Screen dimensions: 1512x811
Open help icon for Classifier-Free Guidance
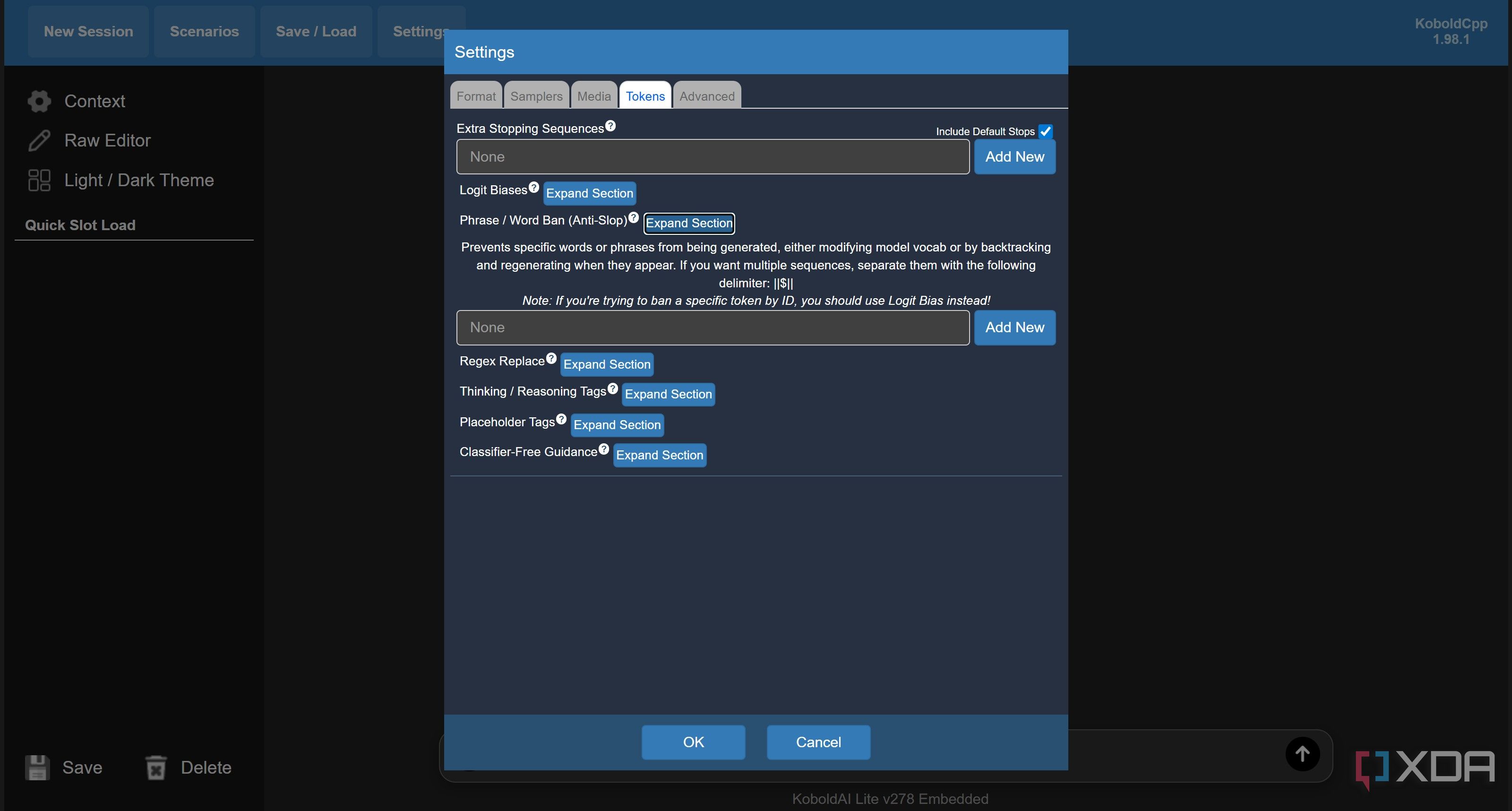click(603, 449)
